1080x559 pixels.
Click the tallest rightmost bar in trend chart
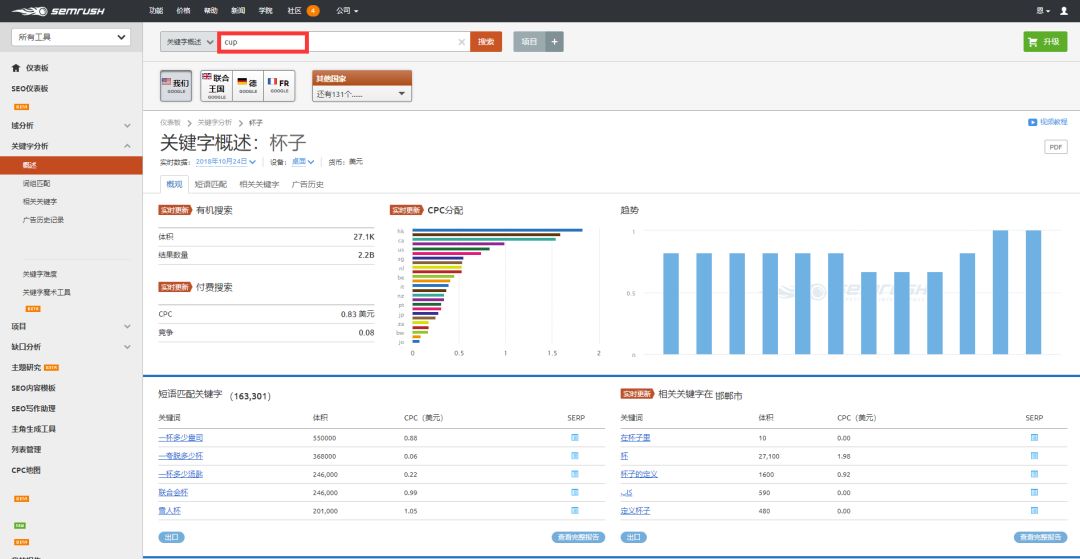[x=1033, y=292]
